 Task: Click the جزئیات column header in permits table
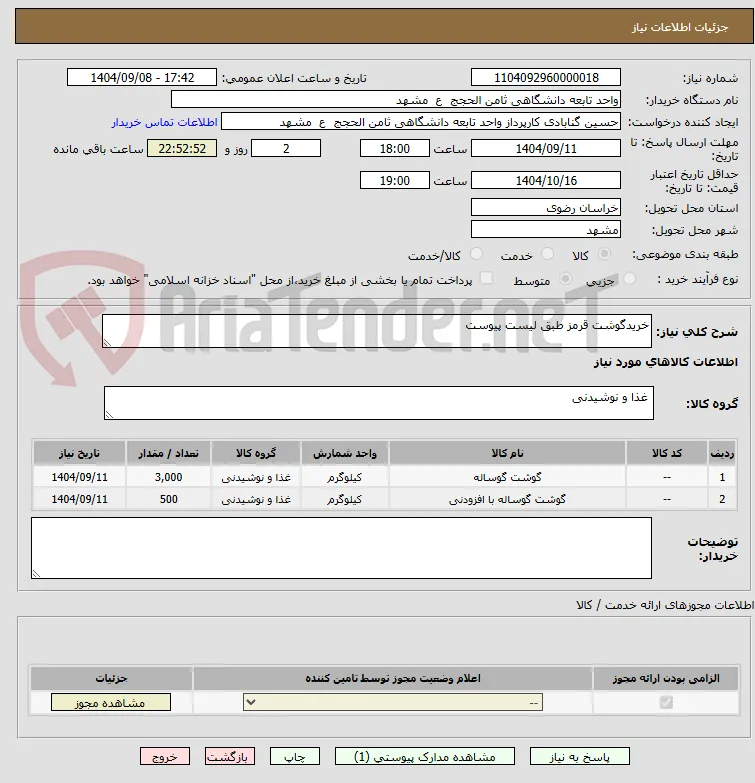(x=111, y=678)
